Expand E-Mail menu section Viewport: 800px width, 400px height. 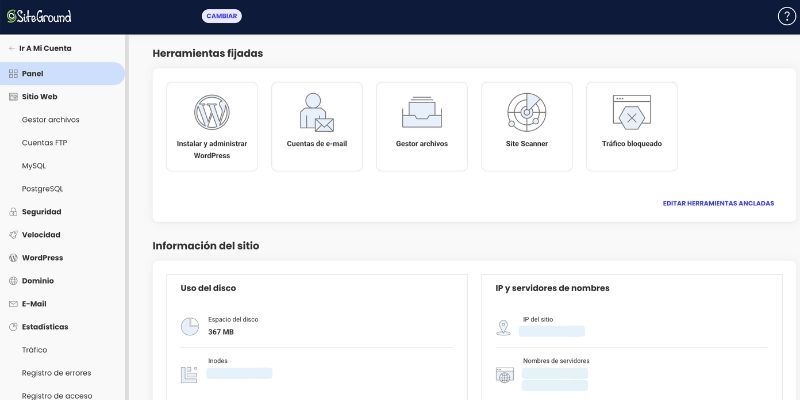click(34, 304)
